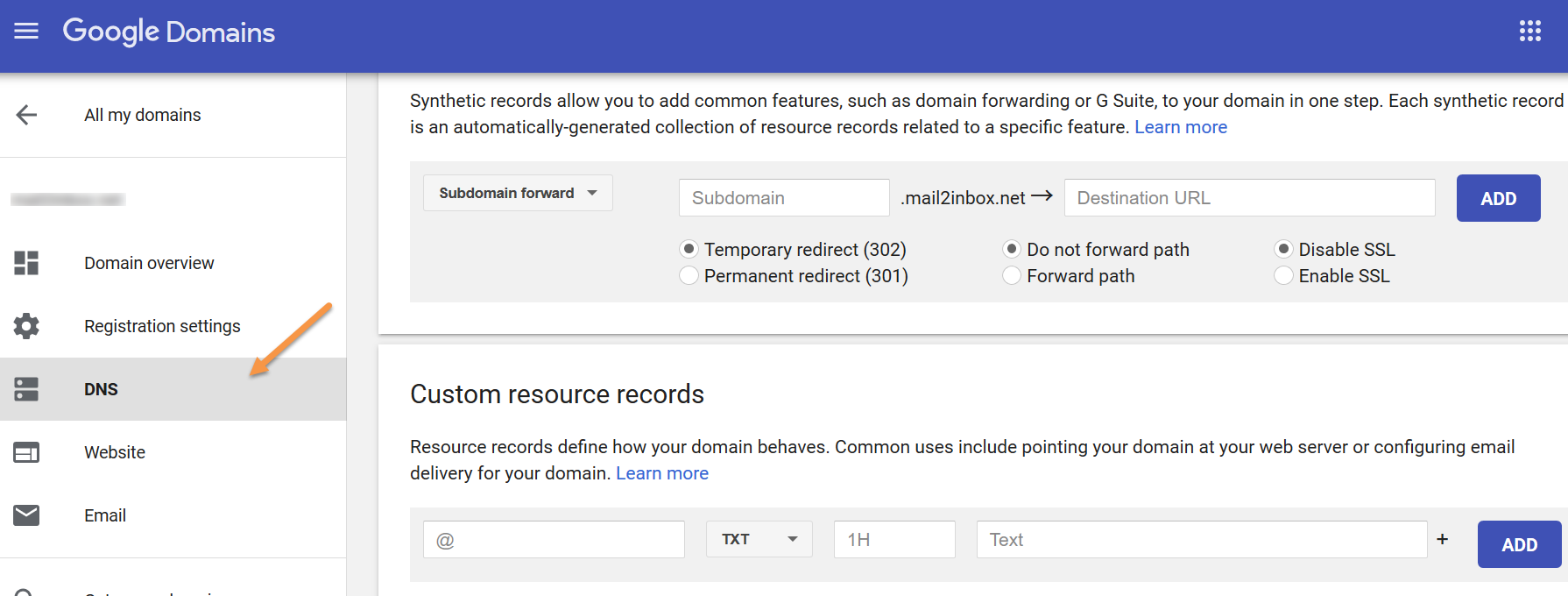Screen dimensions: 1568x596
Task: Select Permanent redirect (301) option
Action: coord(689,276)
